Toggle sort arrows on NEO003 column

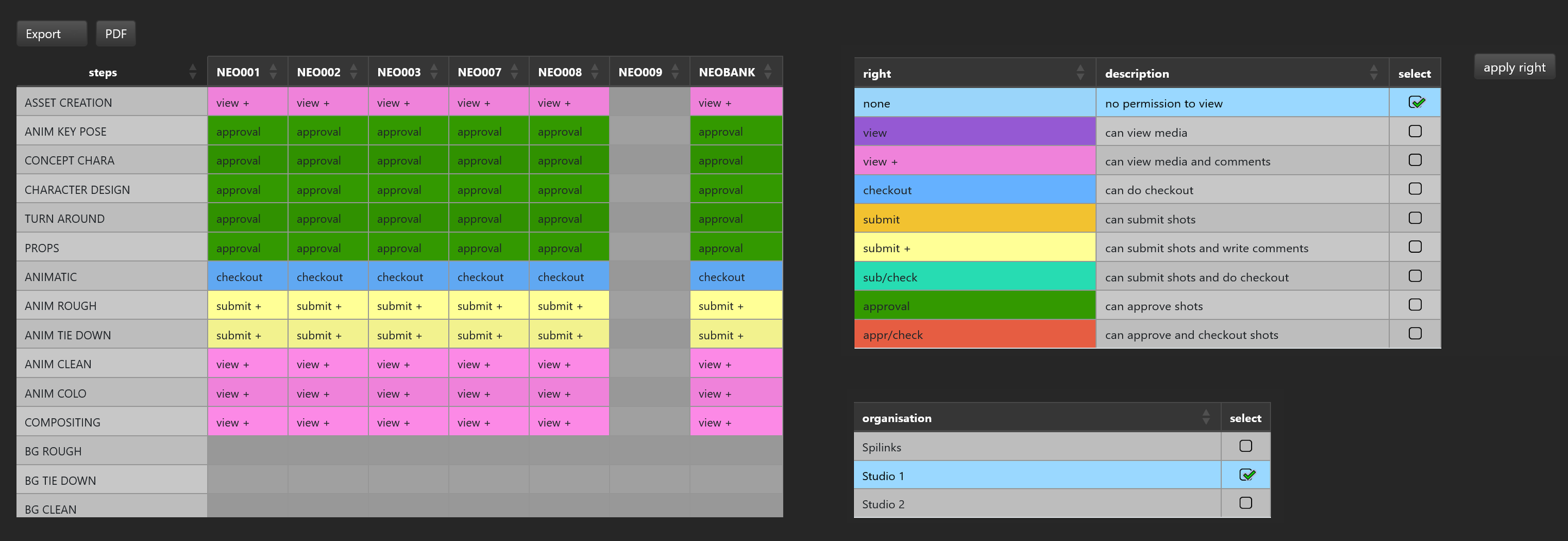click(x=434, y=72)
